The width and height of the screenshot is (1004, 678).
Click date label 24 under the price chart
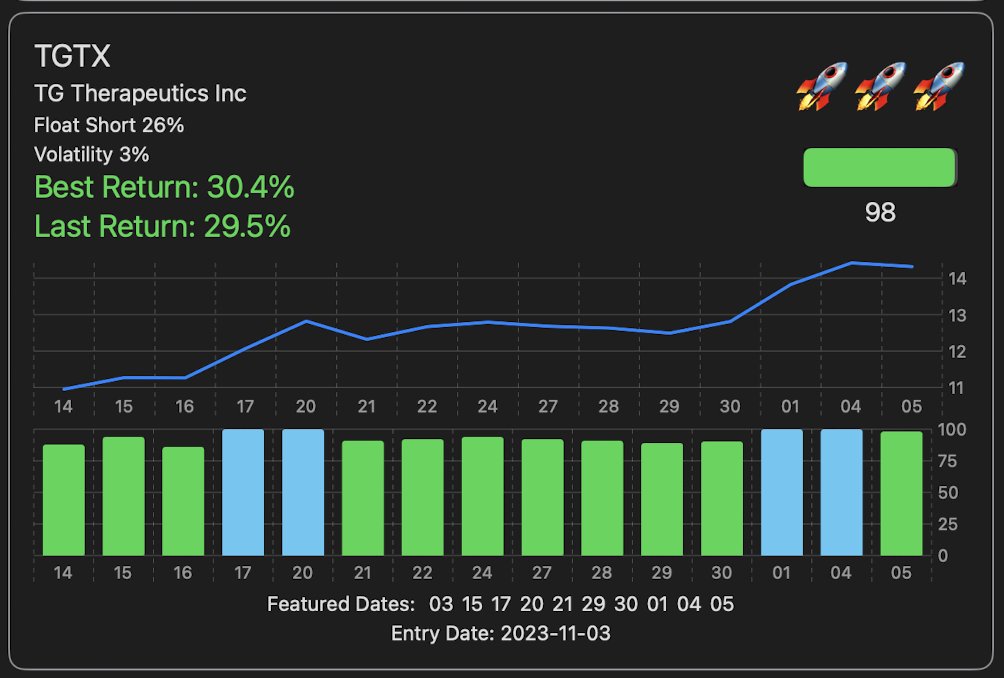tap(487, 407)
